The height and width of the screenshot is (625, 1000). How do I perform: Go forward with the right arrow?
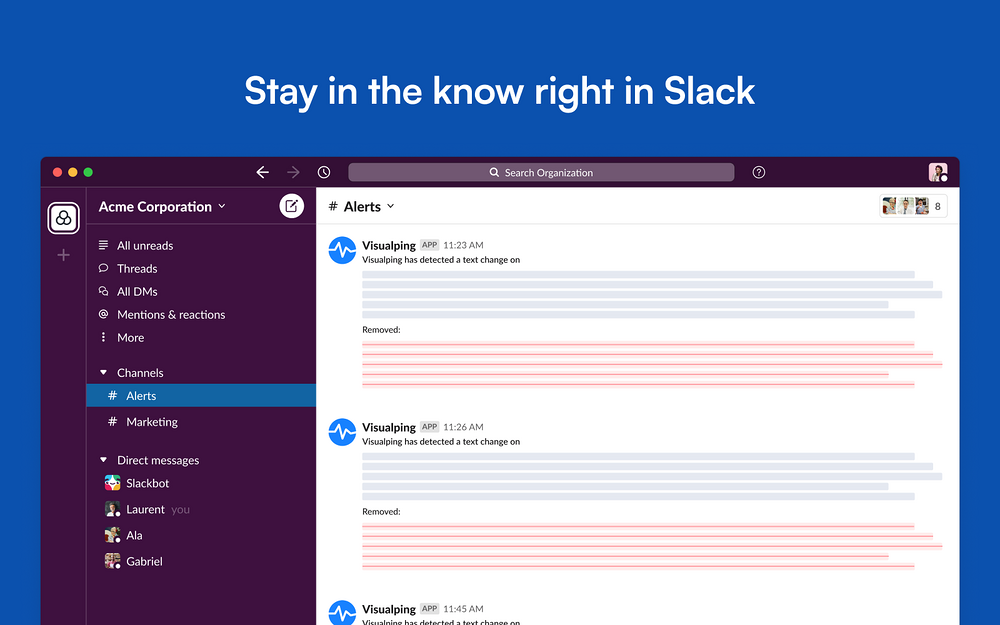pos(293,172)
